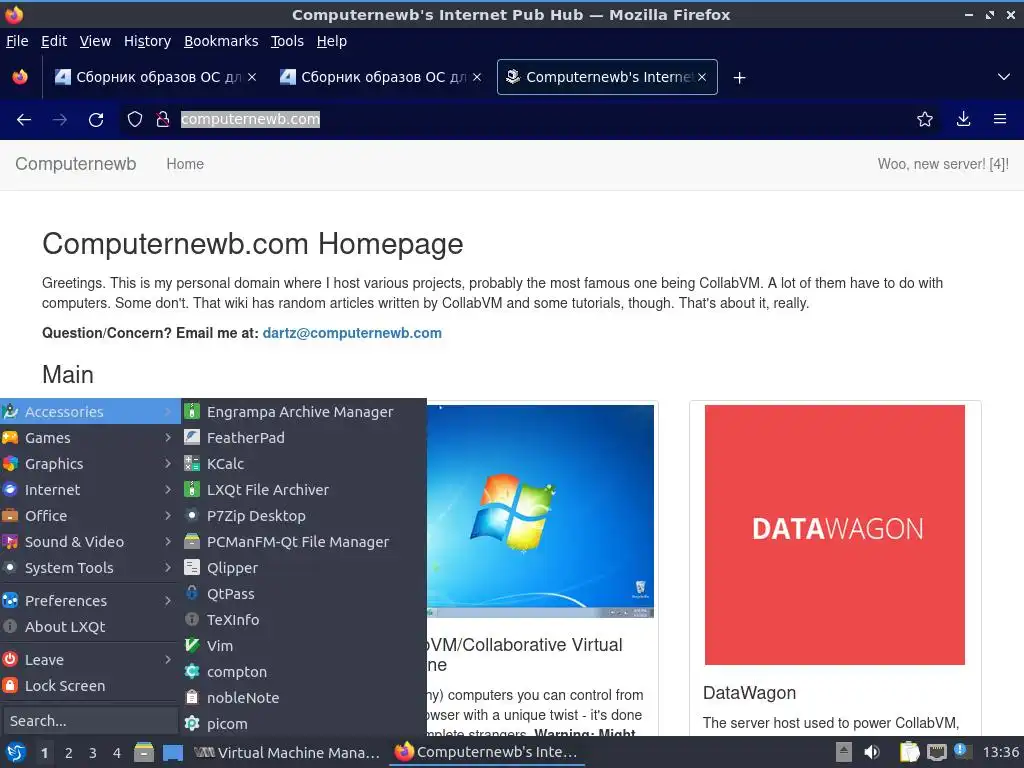Screen dimensions: 1024x768
Task: Open the Bookmarks menu
Action: tap(221, 41)
